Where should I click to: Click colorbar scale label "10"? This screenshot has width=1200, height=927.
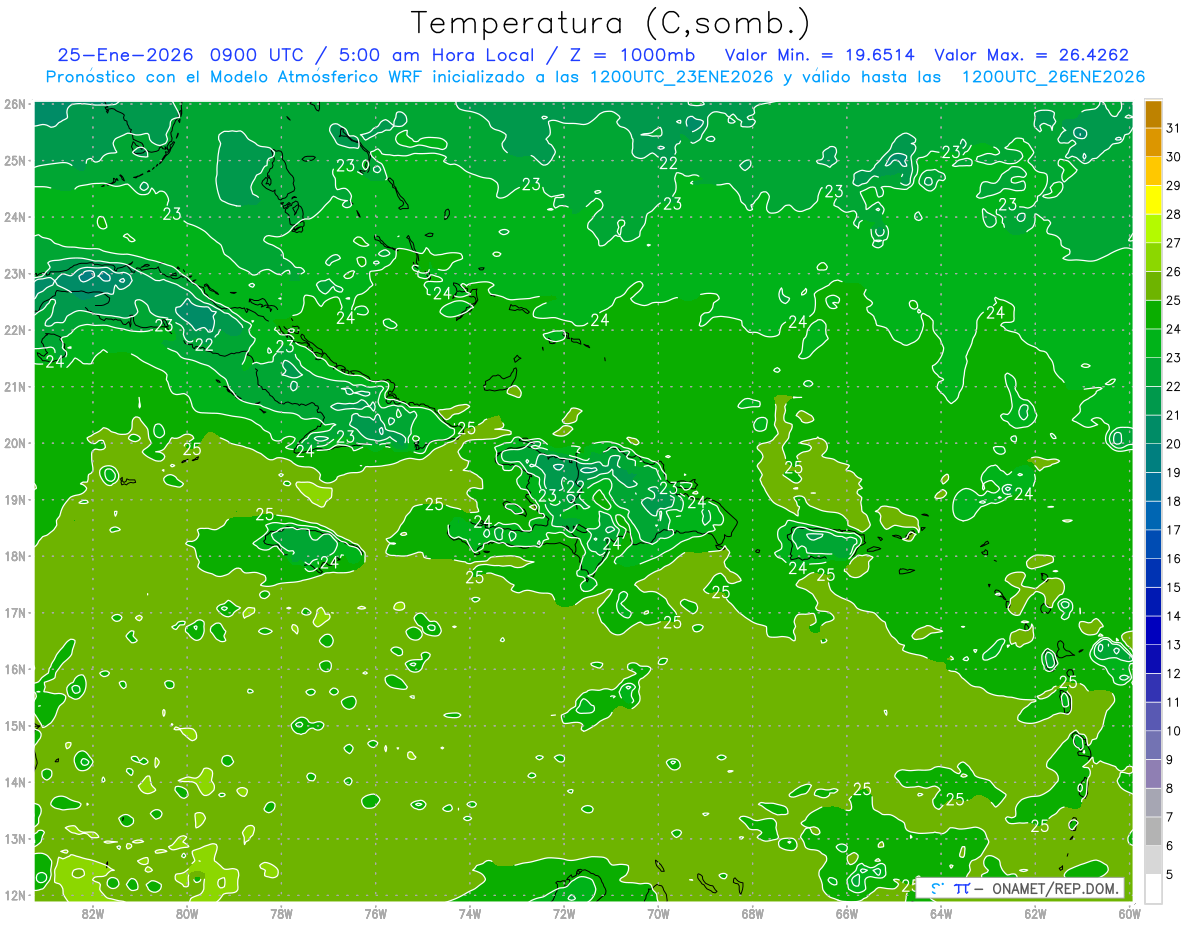click(1173, 731)
